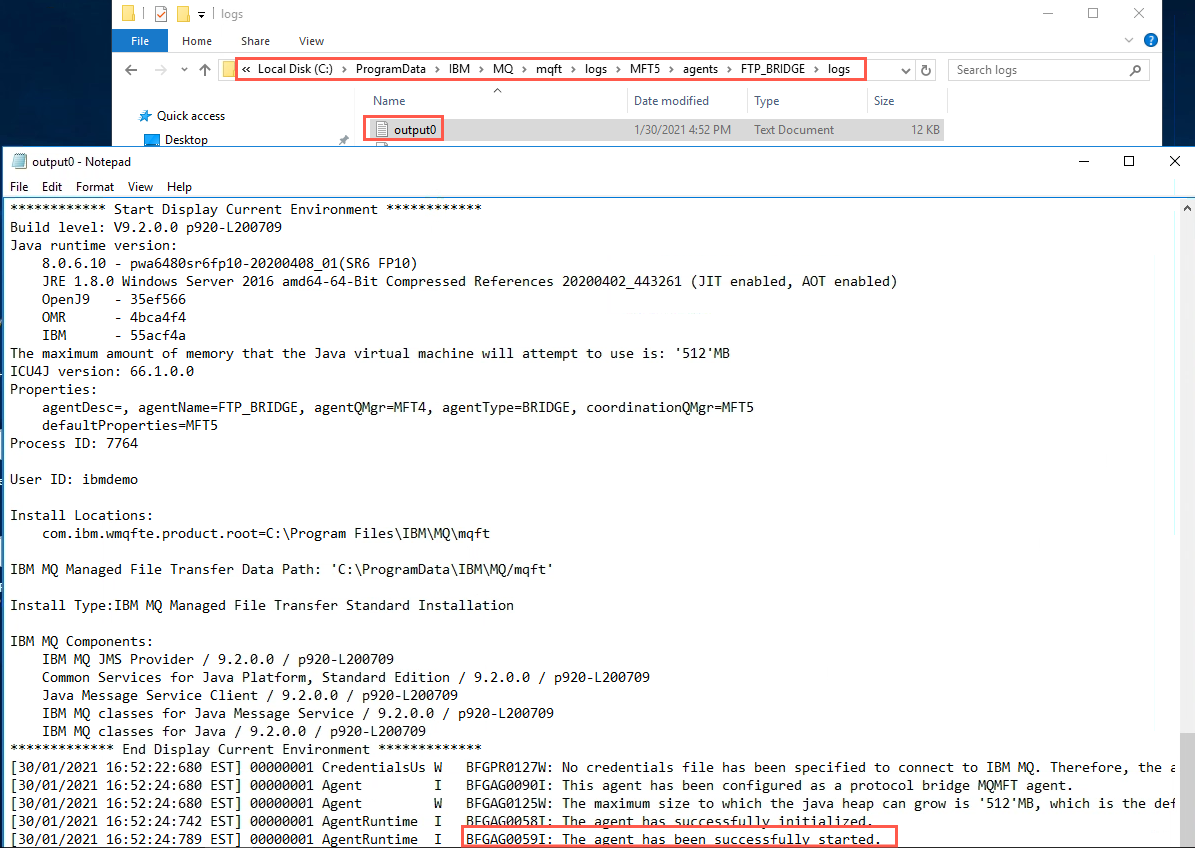The height and width of the screenshot is (848, 1195).
Task: Sort files by Date modified column
Action: 671,101
